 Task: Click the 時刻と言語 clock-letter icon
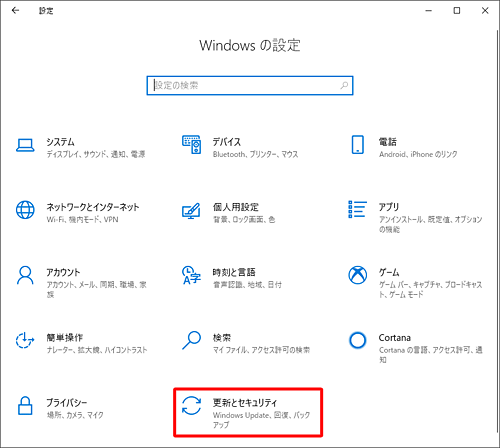(x=191, y=275)
